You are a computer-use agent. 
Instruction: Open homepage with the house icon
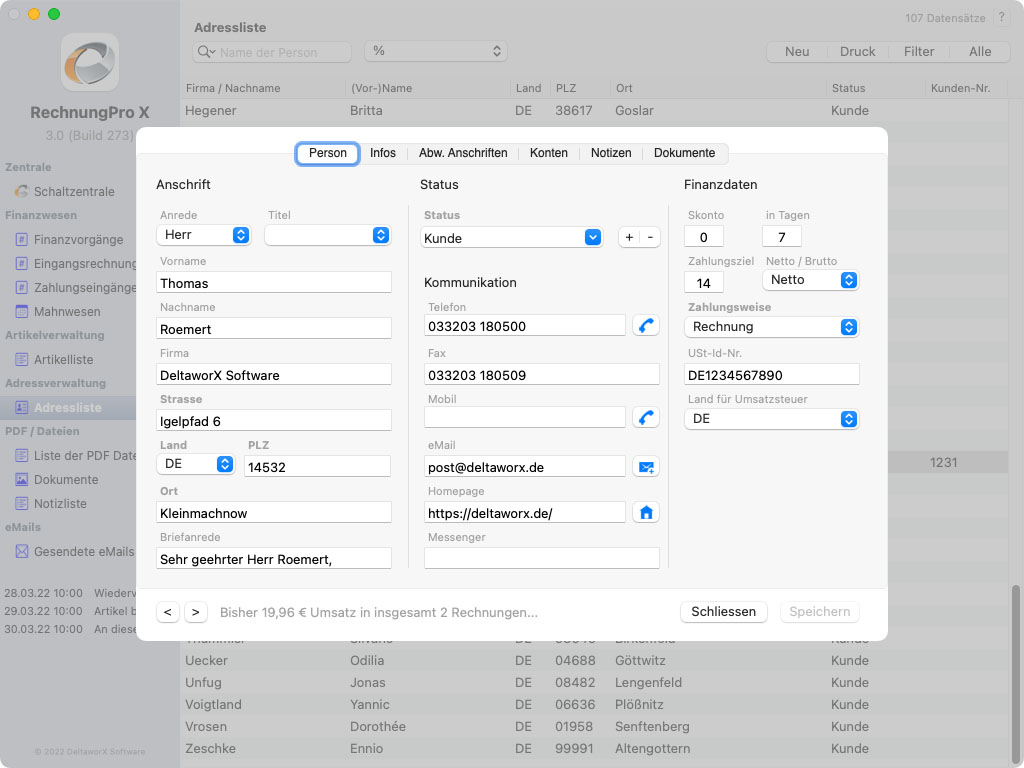(646, 512)
